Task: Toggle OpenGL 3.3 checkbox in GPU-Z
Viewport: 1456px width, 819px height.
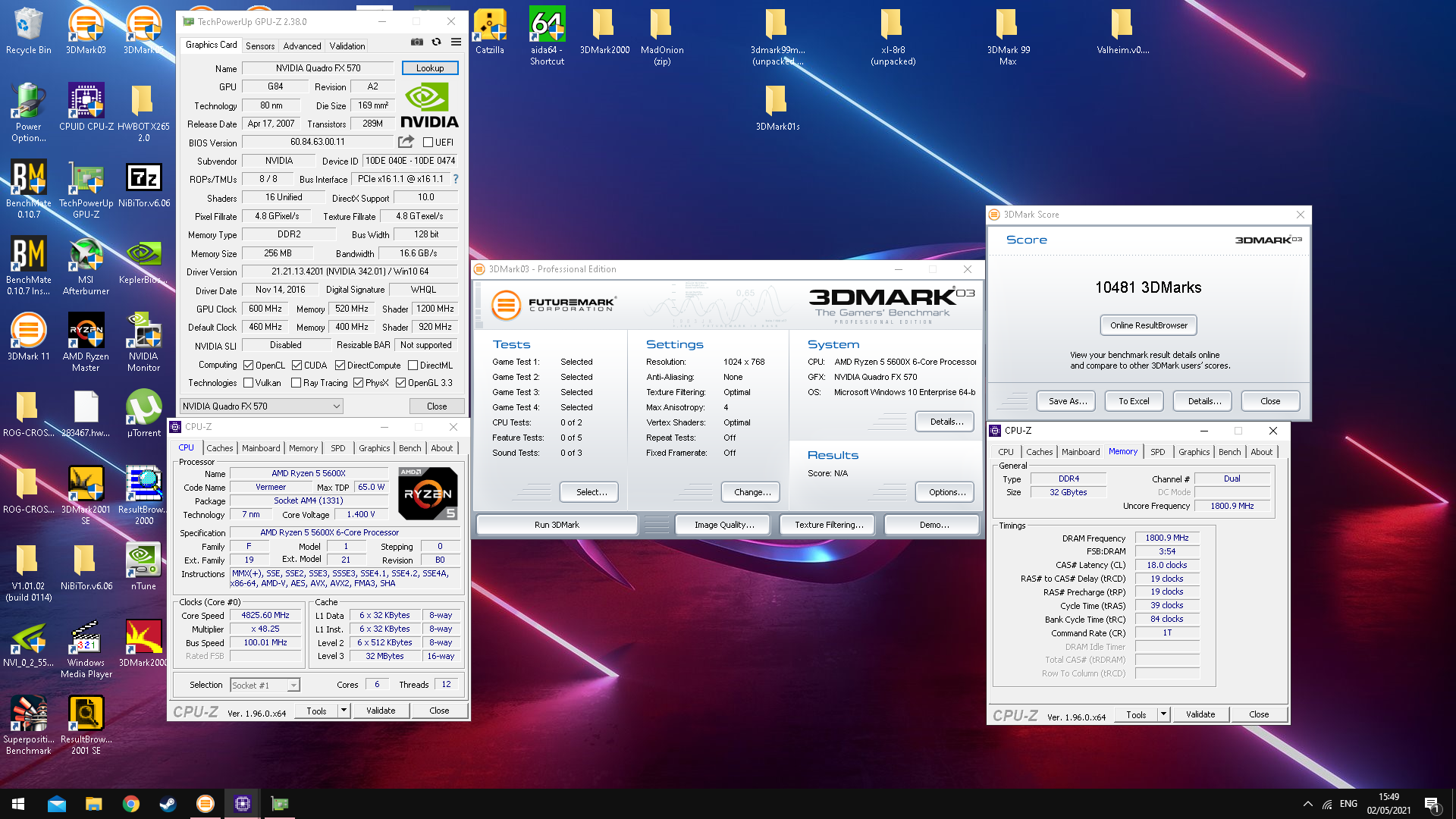Action: pyautogui.click(x=401, y=383)
